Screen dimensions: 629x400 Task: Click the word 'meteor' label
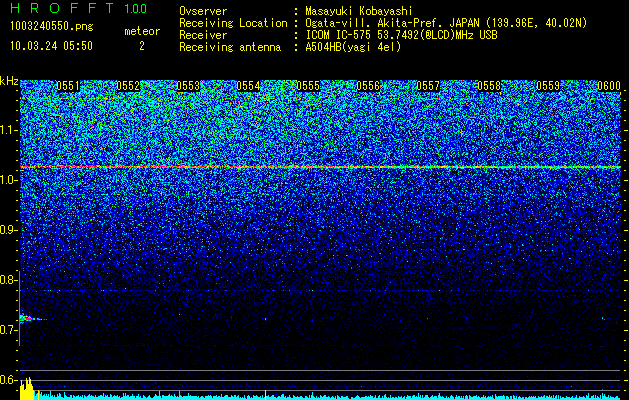tap(142, 31)
